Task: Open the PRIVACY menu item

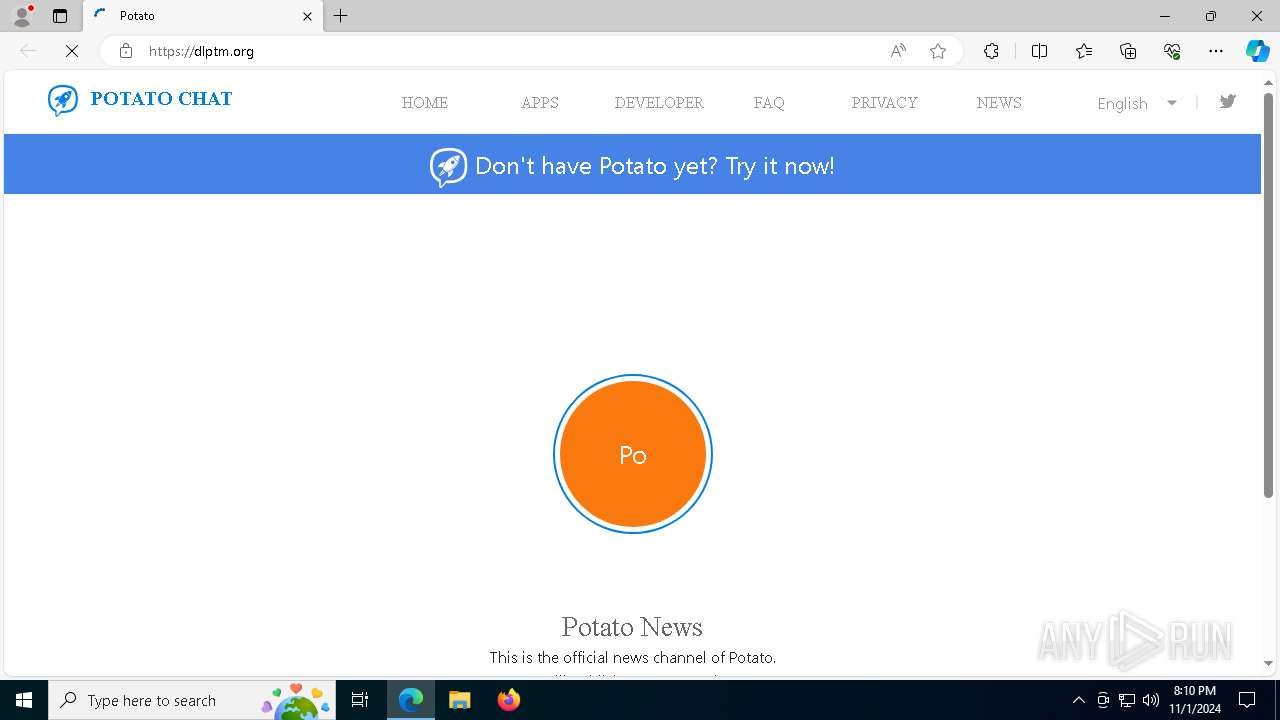Action: coord(884,102)
